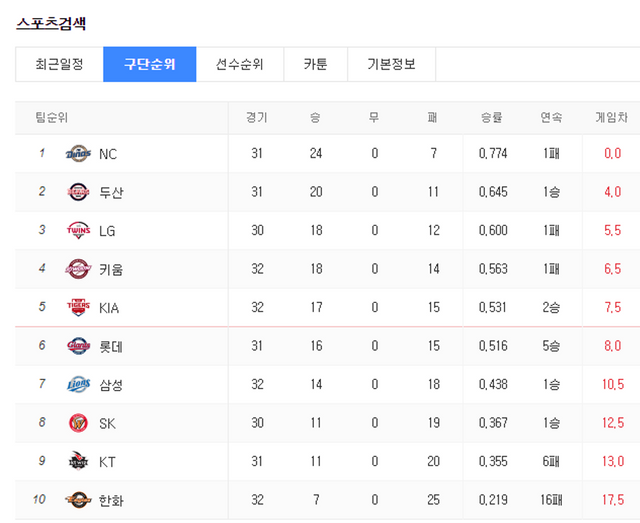Click KT streak value 6패
The width and height of the screenshot is (640, 523).
[x=551, y=461]
